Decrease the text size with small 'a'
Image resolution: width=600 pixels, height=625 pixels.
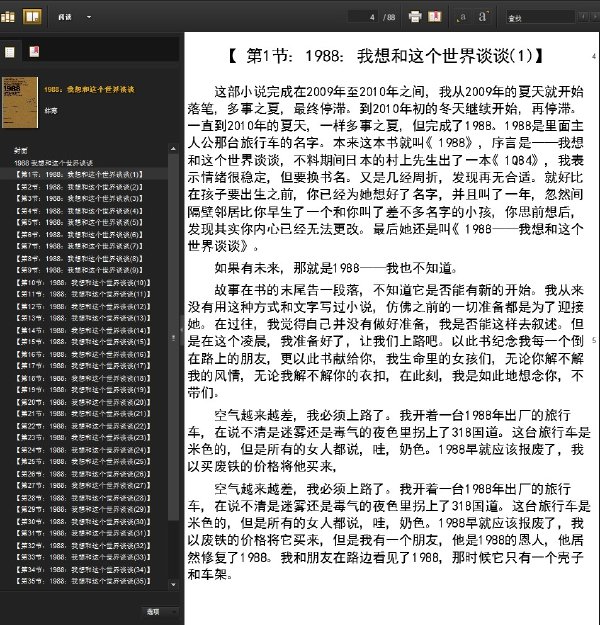[x=462, y=17]
